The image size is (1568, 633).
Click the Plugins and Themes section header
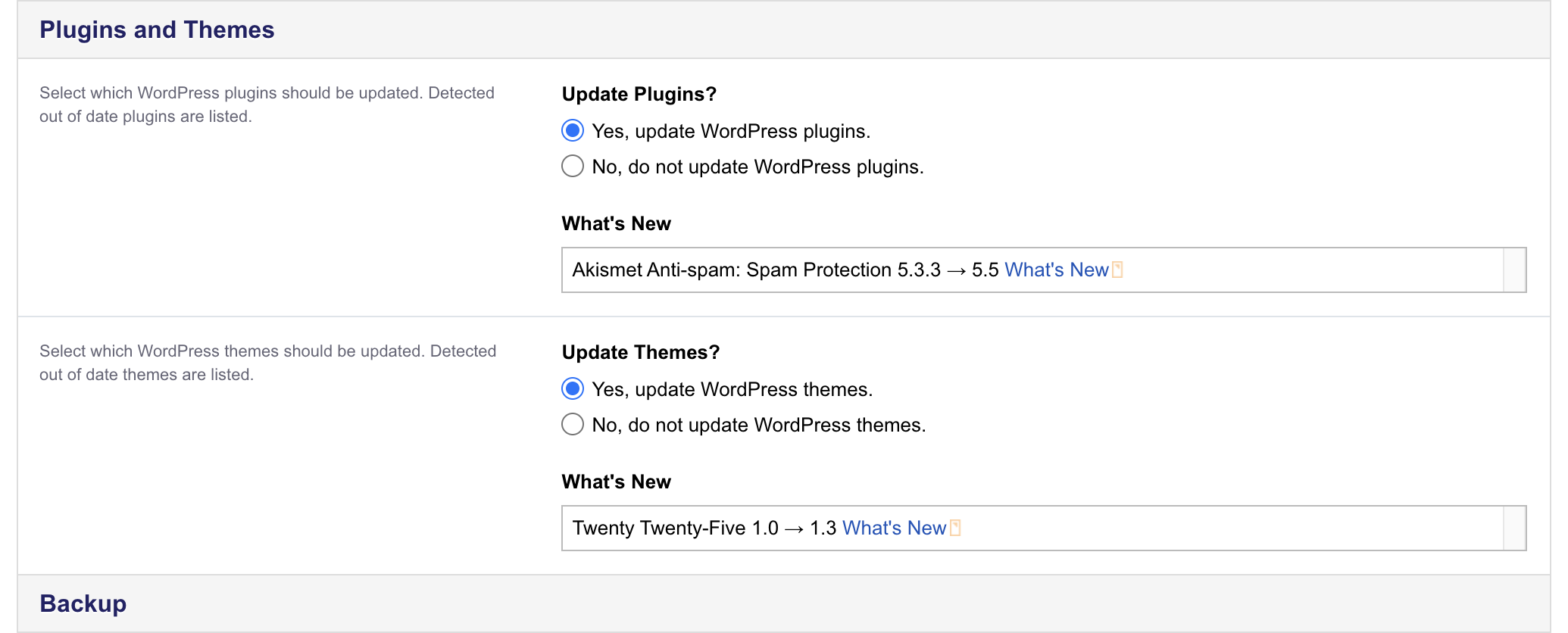point(156,30)
